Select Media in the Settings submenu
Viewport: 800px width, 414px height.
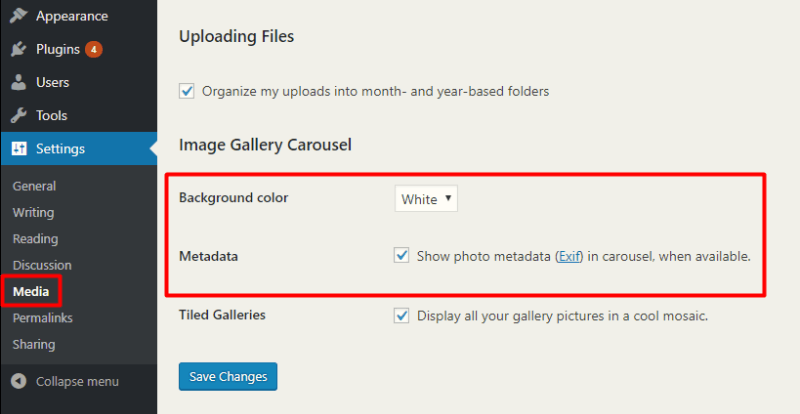(x=31, y=291)
